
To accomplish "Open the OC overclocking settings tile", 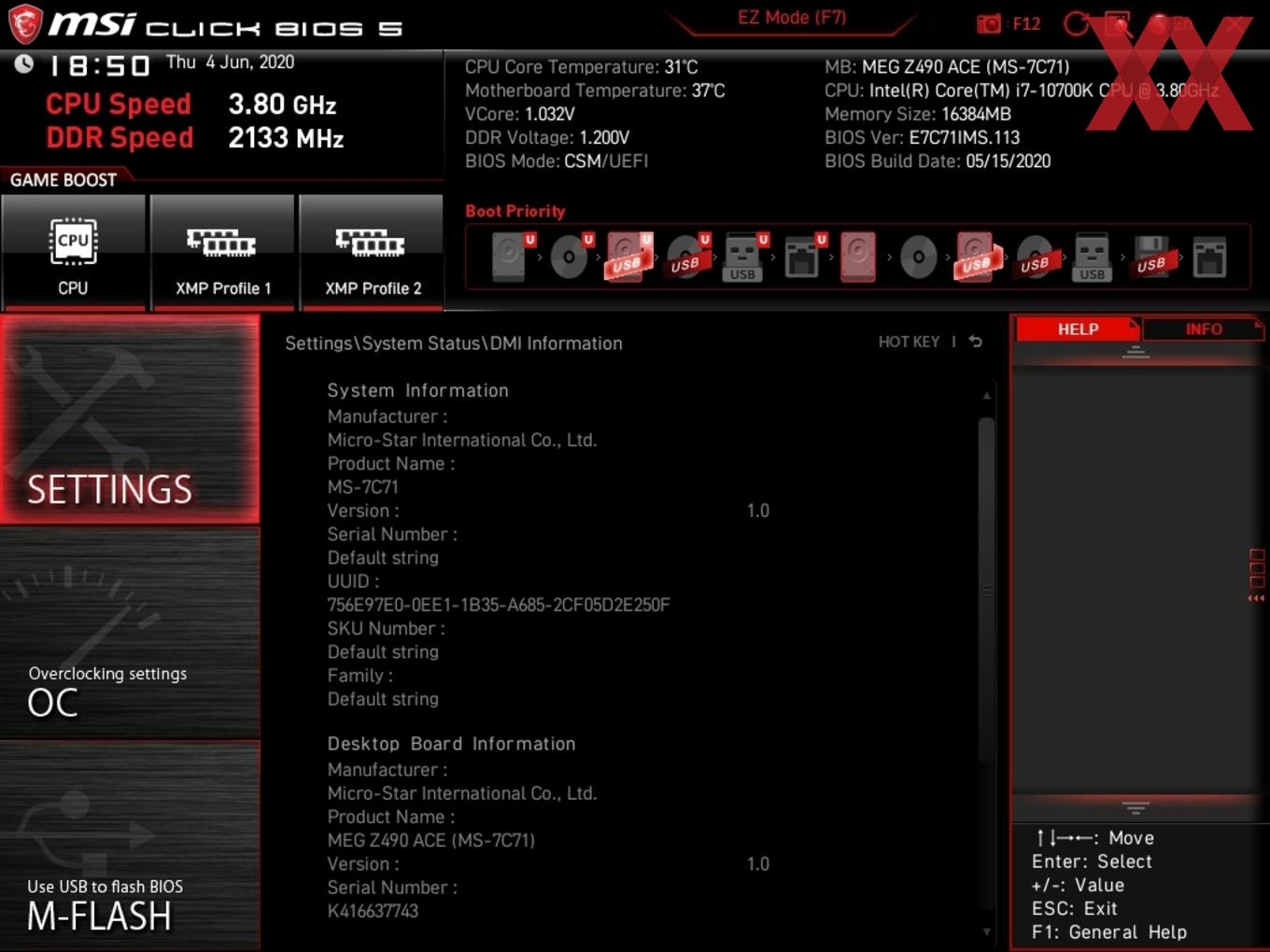I will click(x=130, y=633).
